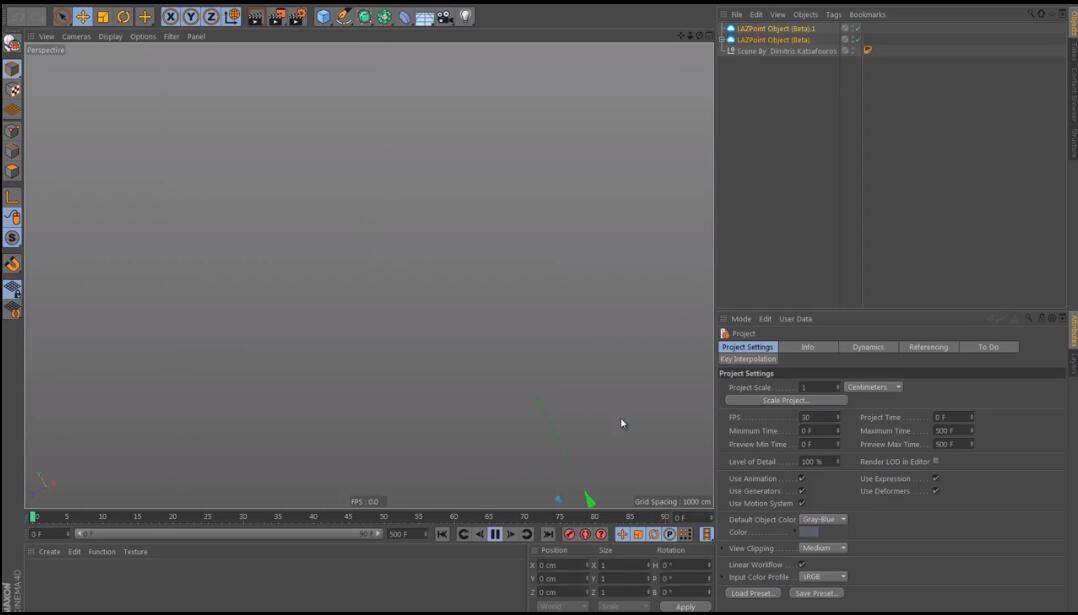Select the Scale tool
Screen dimensions: 1078x615
102,16
